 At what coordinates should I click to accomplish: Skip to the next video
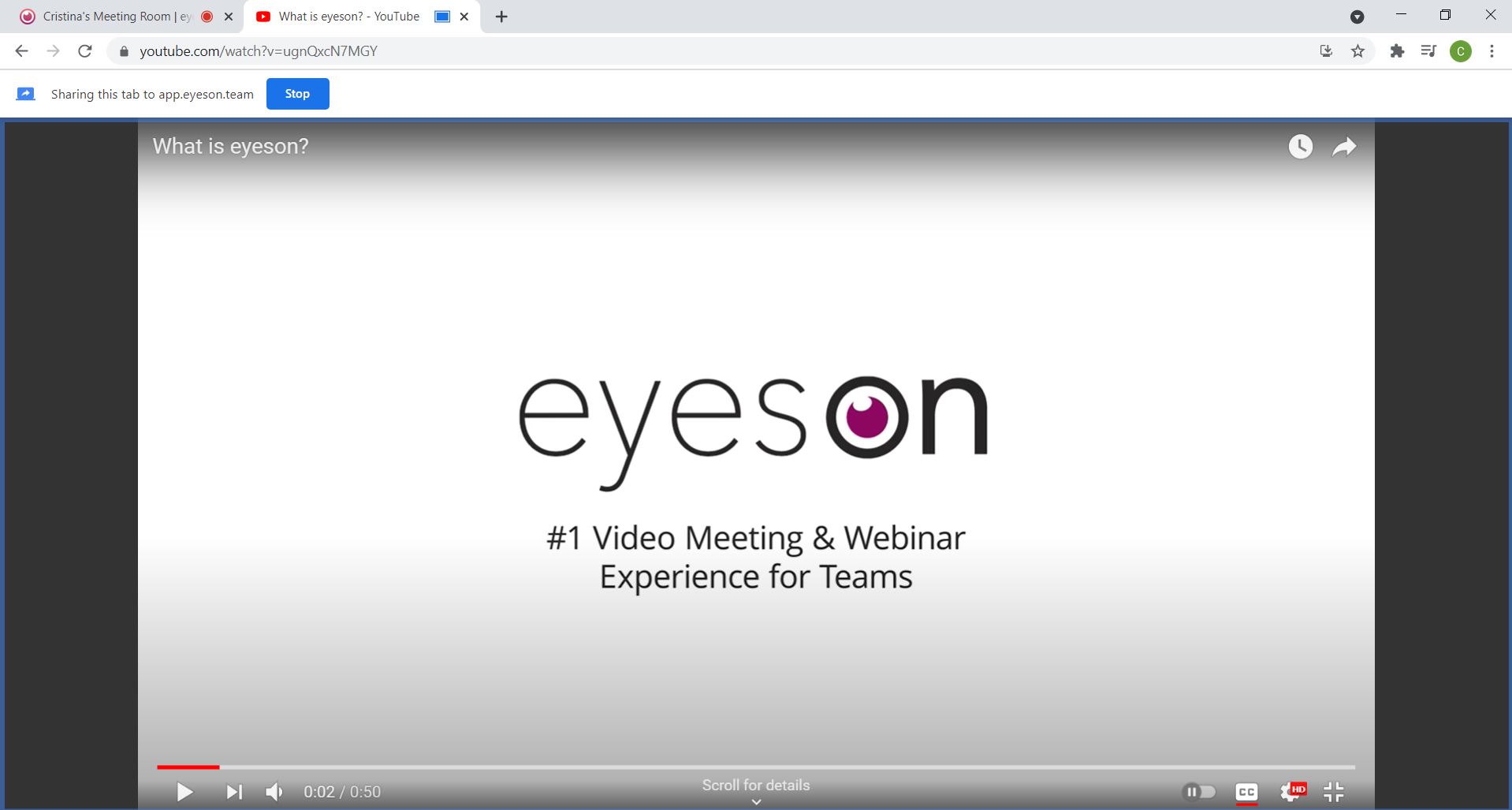(x=234, y=792)
